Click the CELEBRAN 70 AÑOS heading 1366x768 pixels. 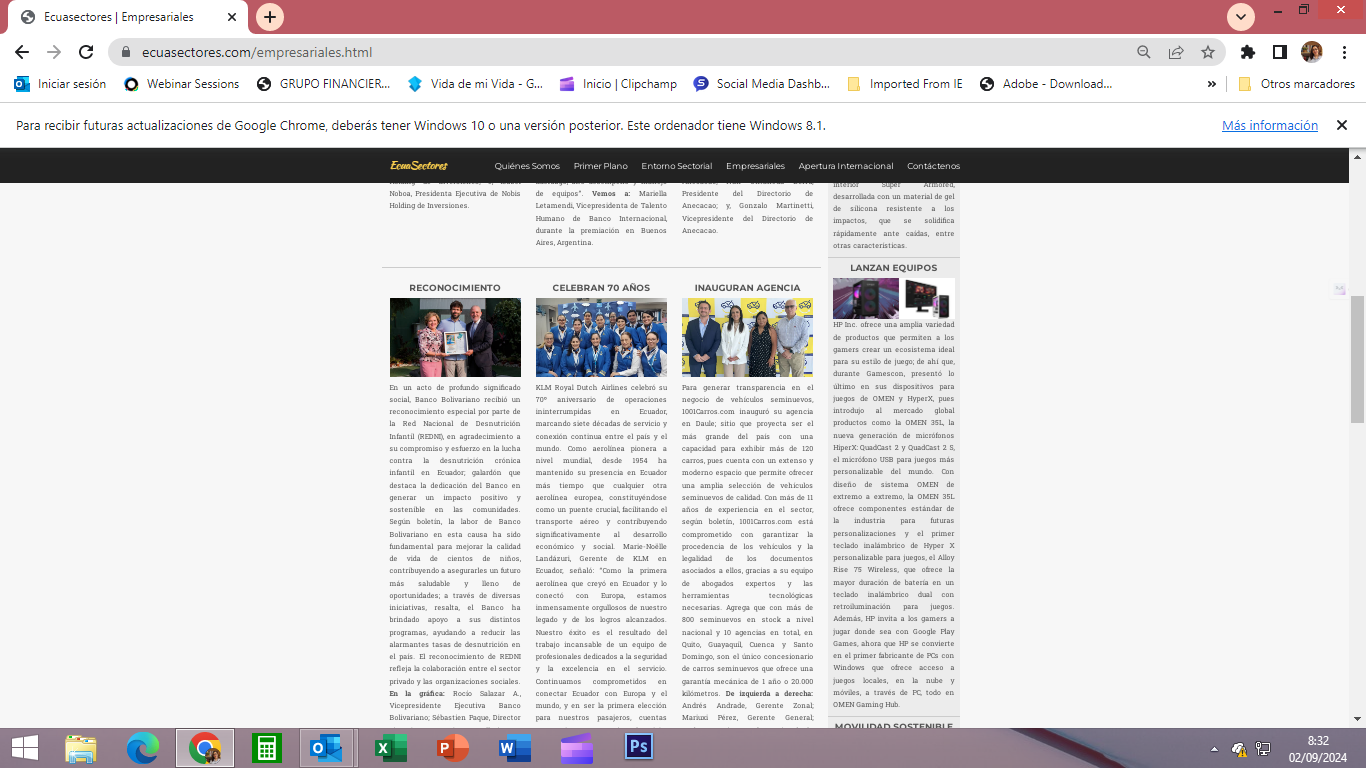tap(601, 288)
